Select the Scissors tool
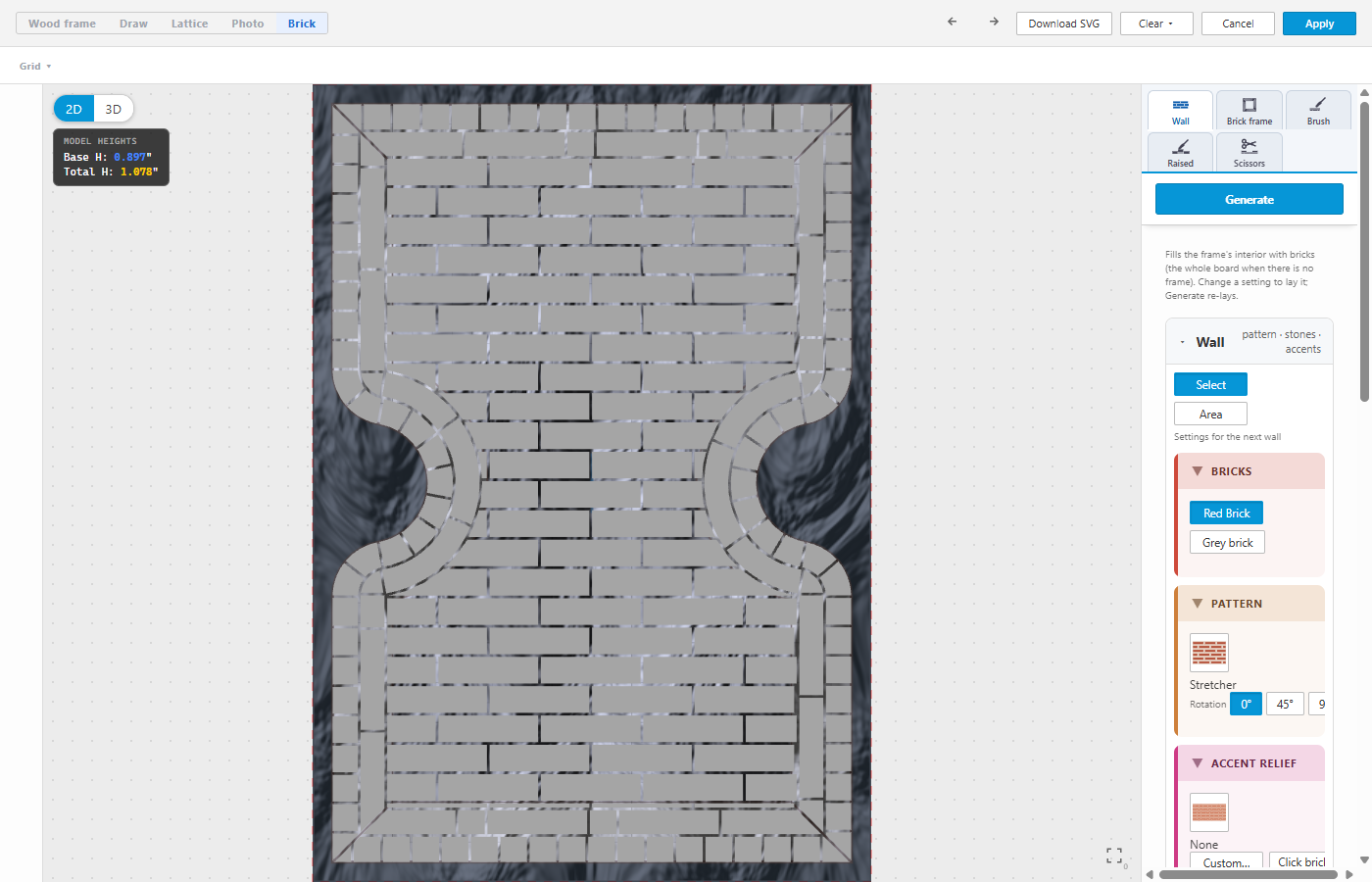This screenshot has width=1372, height=882. (x=1249, y=153)
